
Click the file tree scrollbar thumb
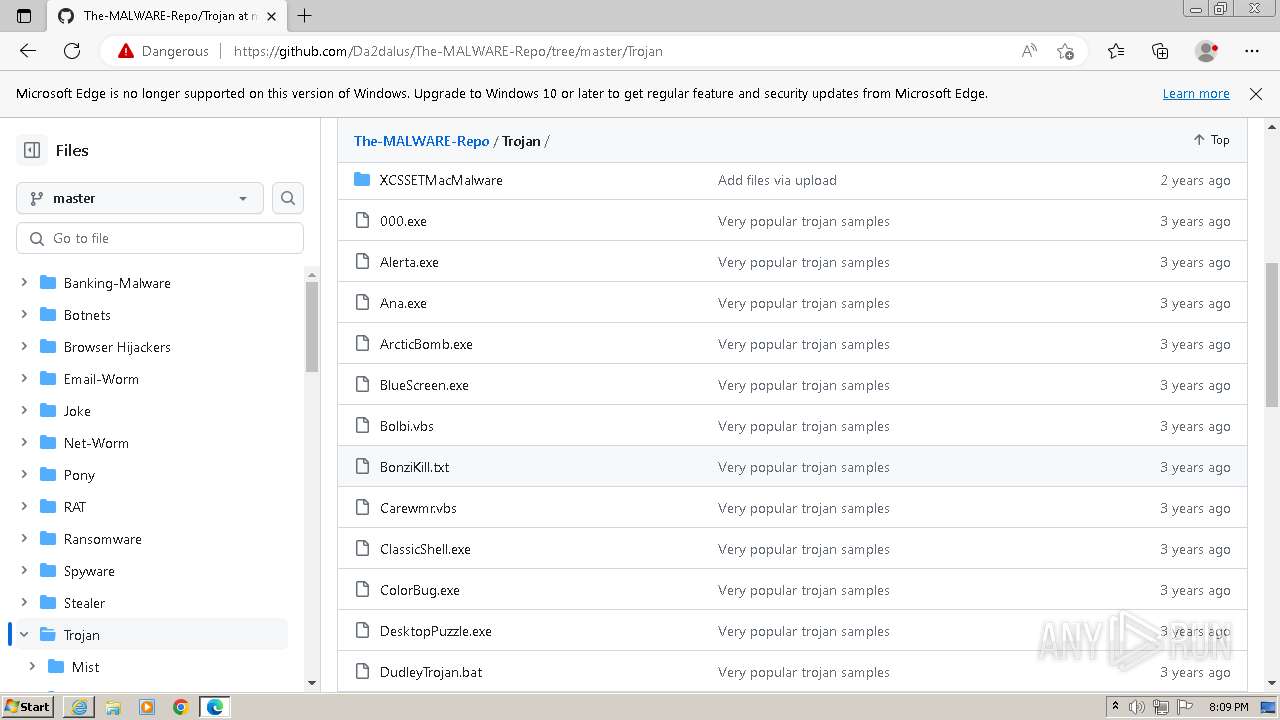312,327
